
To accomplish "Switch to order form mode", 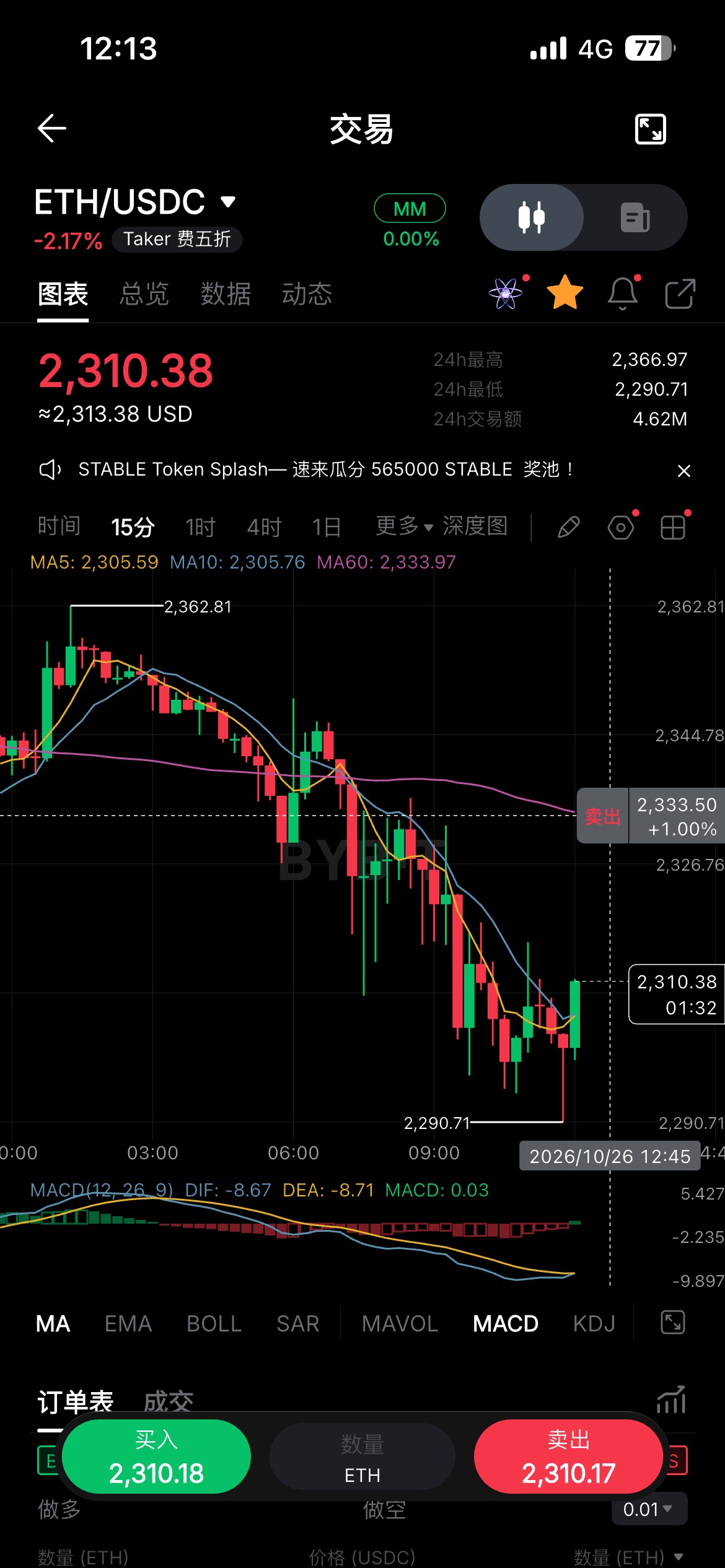I will [635, 217].
